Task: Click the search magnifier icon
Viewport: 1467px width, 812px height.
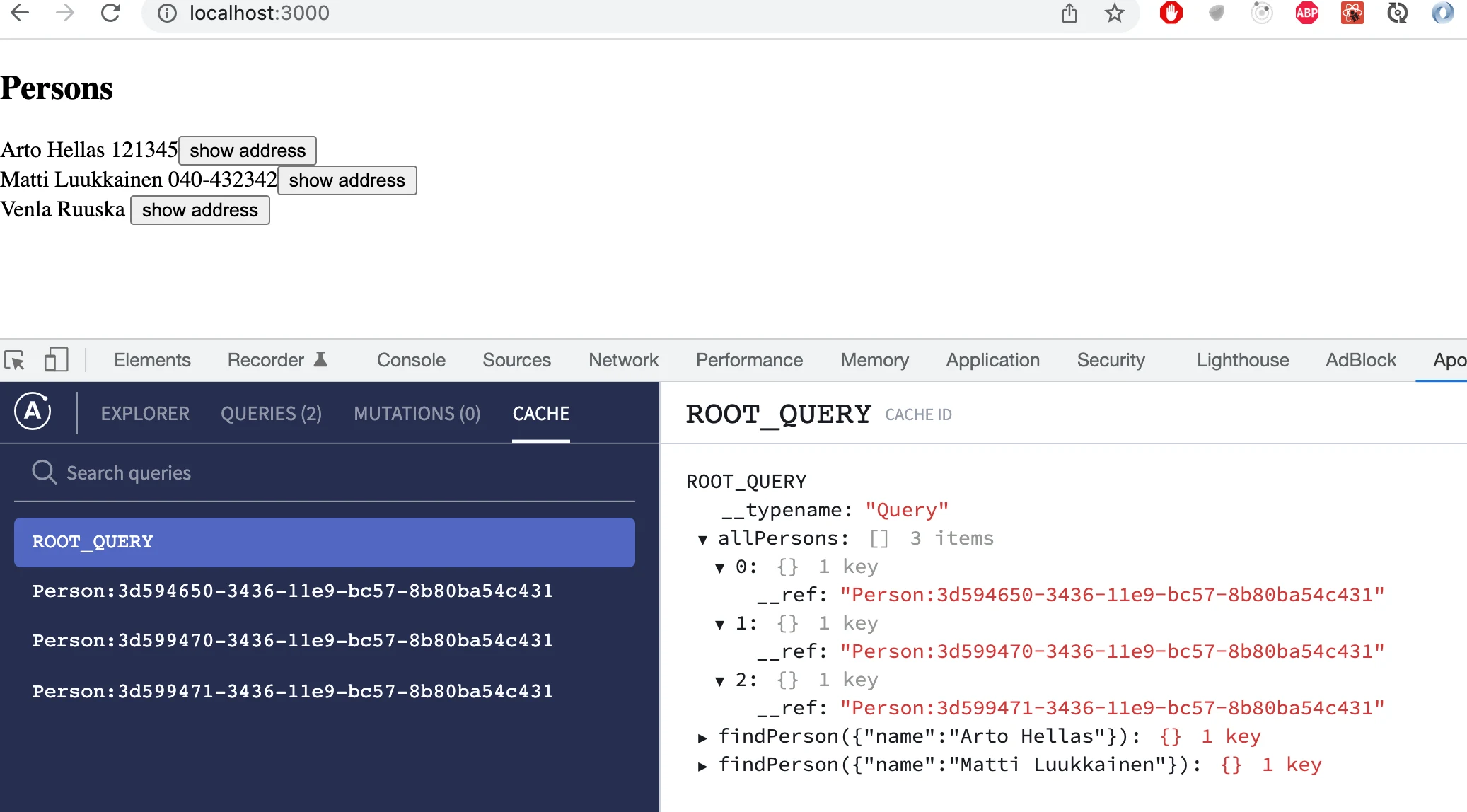Action: coord(44,472)
